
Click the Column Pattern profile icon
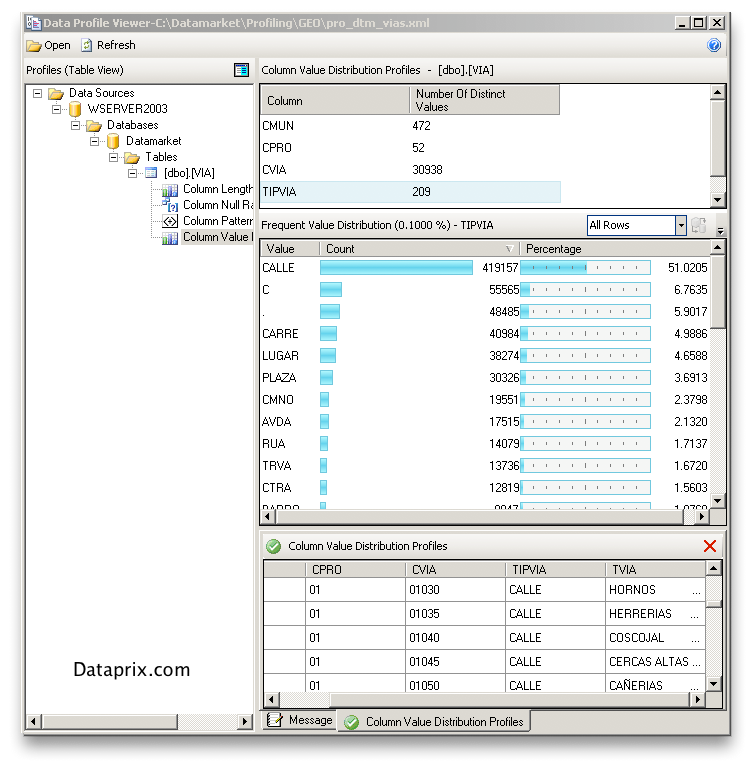170,221
